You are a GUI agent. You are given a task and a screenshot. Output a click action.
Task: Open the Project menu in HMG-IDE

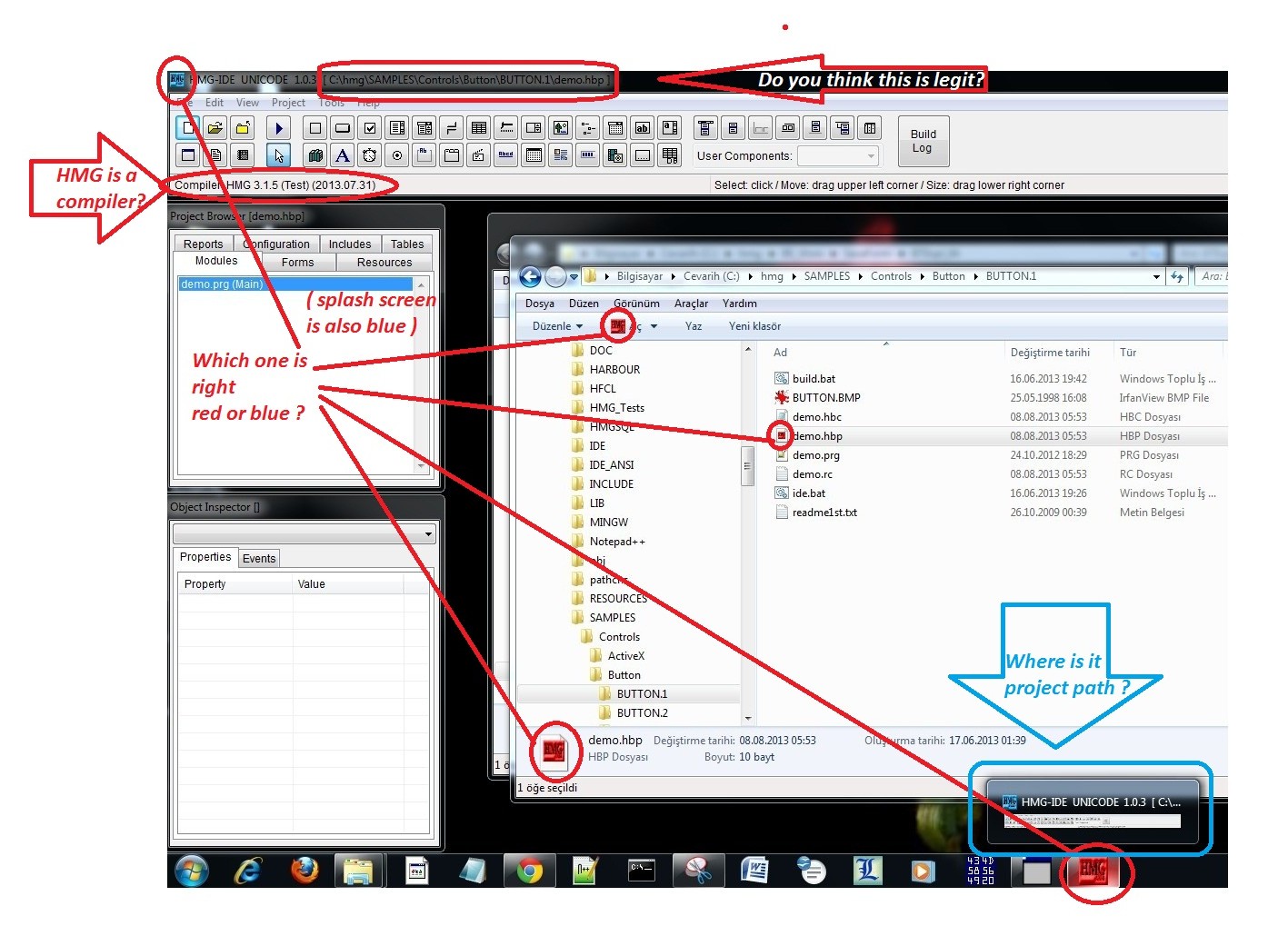point(288,103)
